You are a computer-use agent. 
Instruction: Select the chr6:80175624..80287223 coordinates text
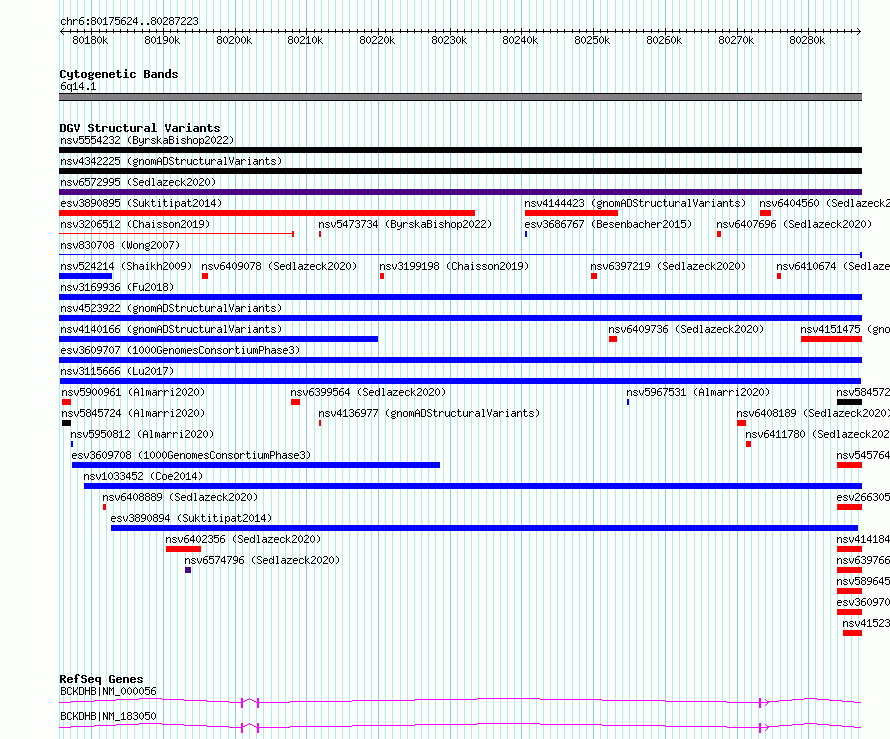129,21
